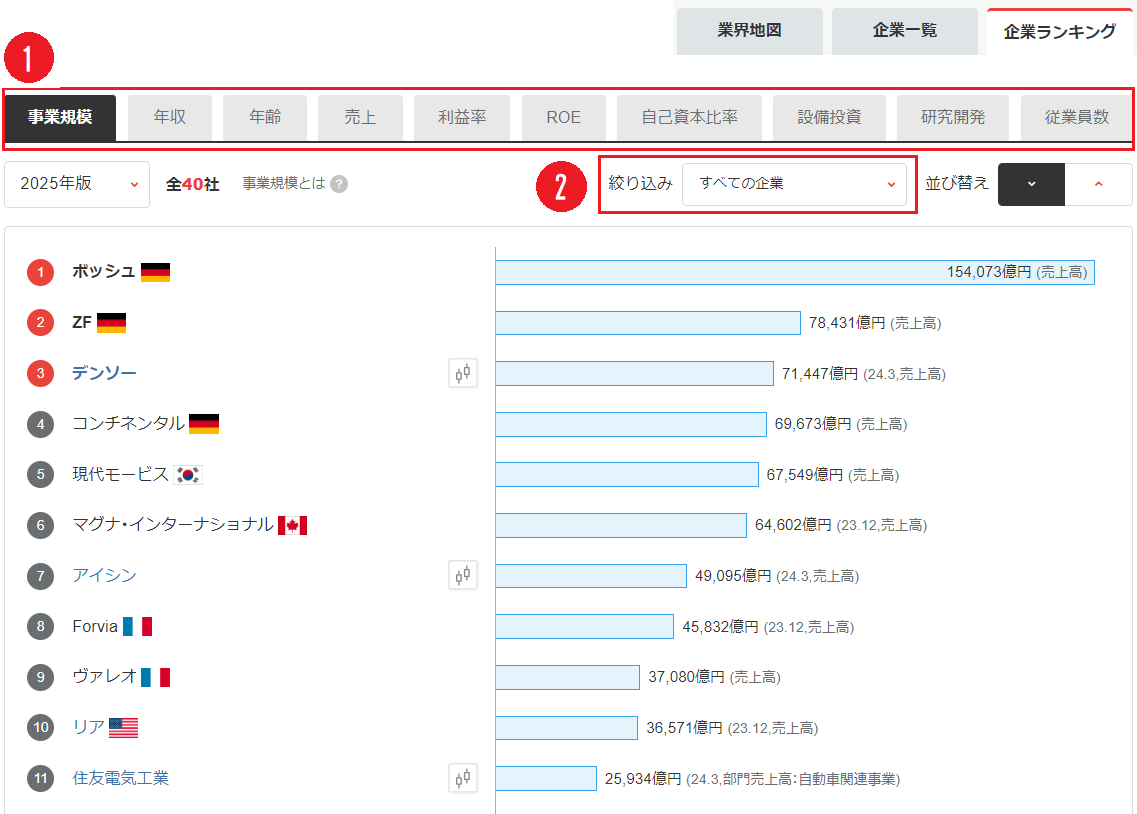This screenshot has width=1137, height=814.
Task: Select 従業員数 ranking tab
Action: click(x=1077, y=117)
